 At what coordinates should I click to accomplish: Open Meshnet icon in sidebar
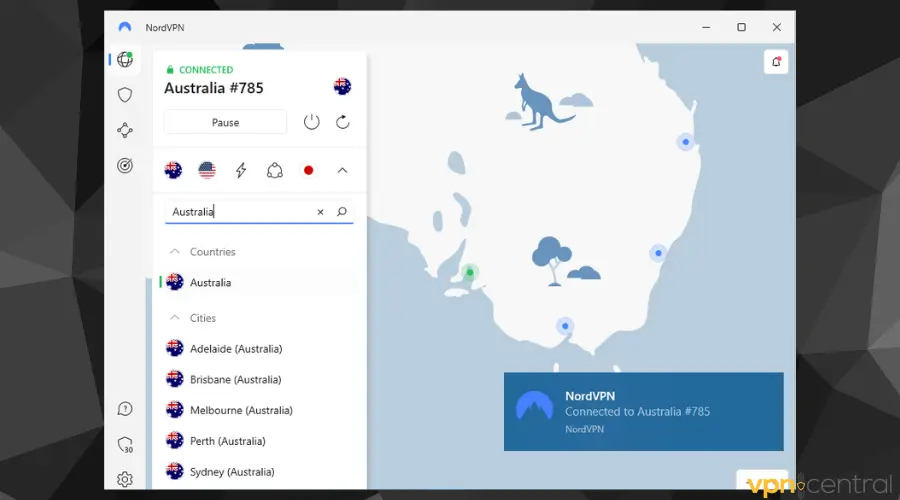point(125,130)
